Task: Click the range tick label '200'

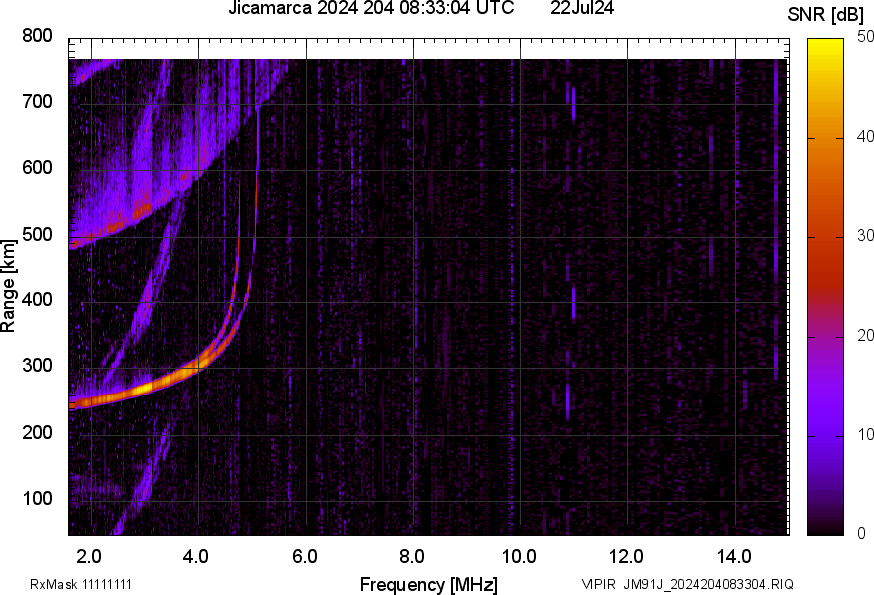Action: tap(37, 432)
